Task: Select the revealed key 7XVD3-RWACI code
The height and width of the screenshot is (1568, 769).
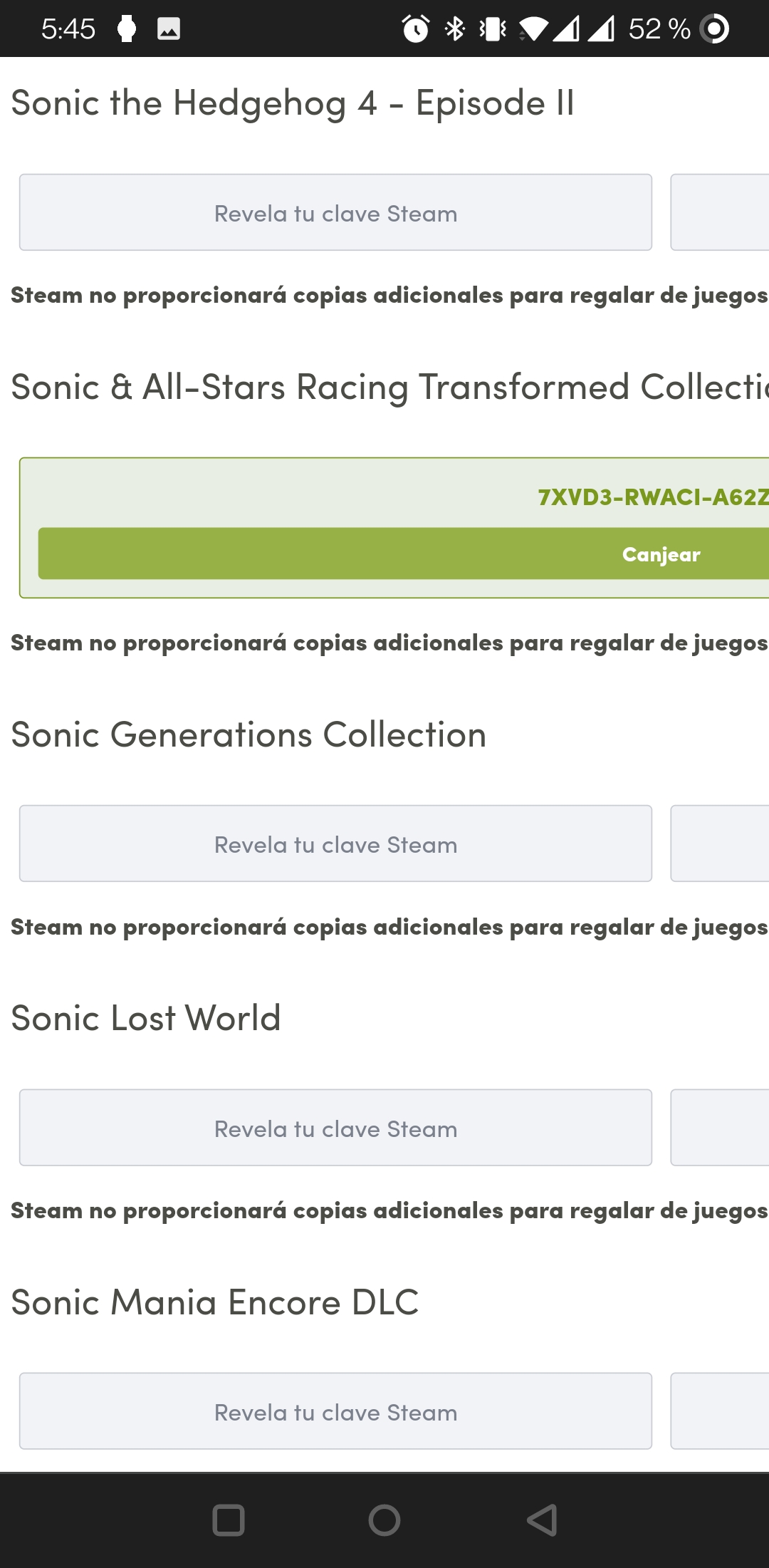Action: click(653, 497)
